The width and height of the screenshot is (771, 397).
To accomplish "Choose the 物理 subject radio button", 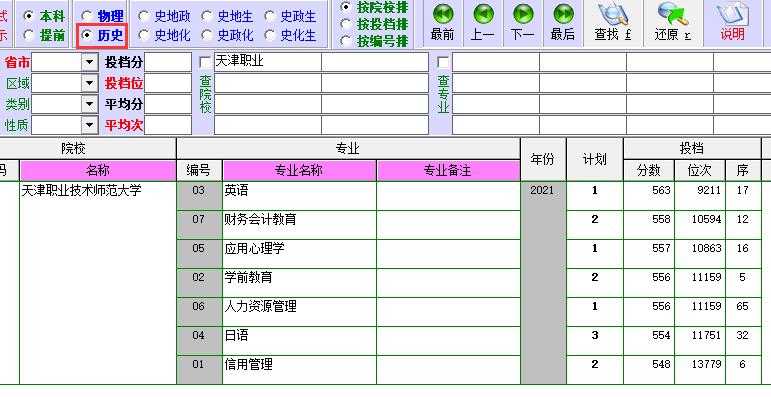I will pos(87,16).
